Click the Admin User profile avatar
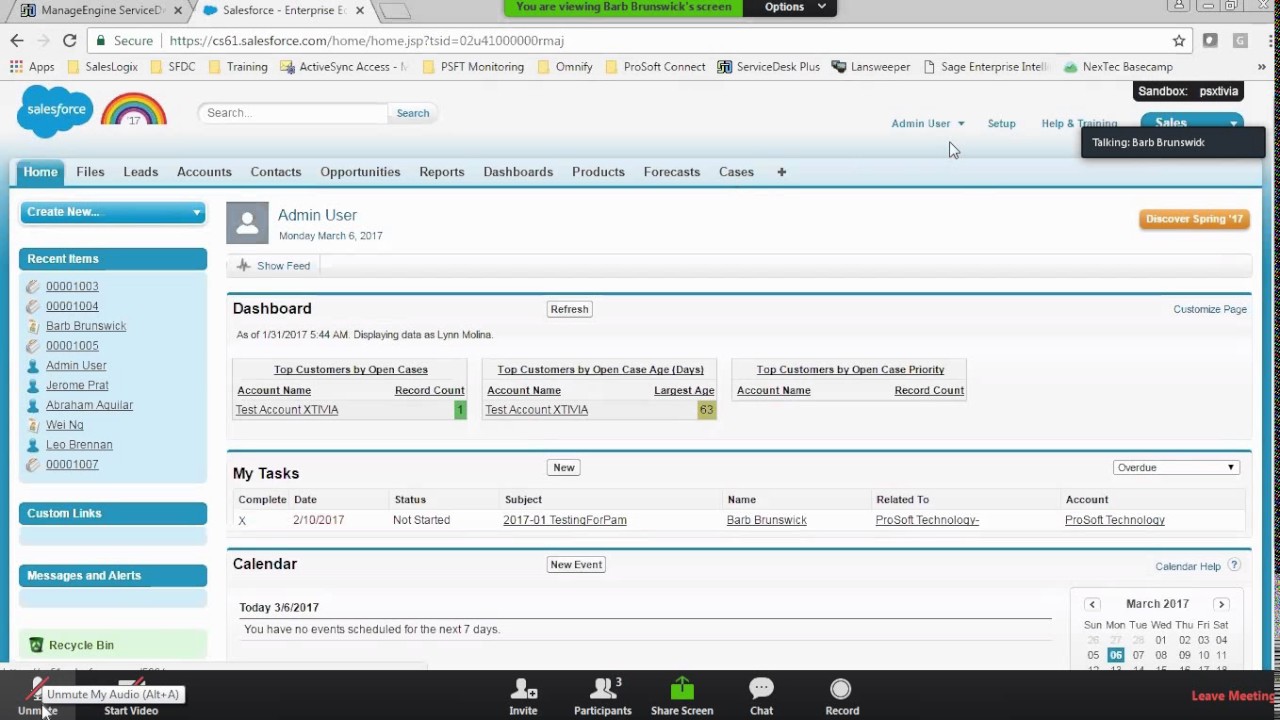 [247, 223]
